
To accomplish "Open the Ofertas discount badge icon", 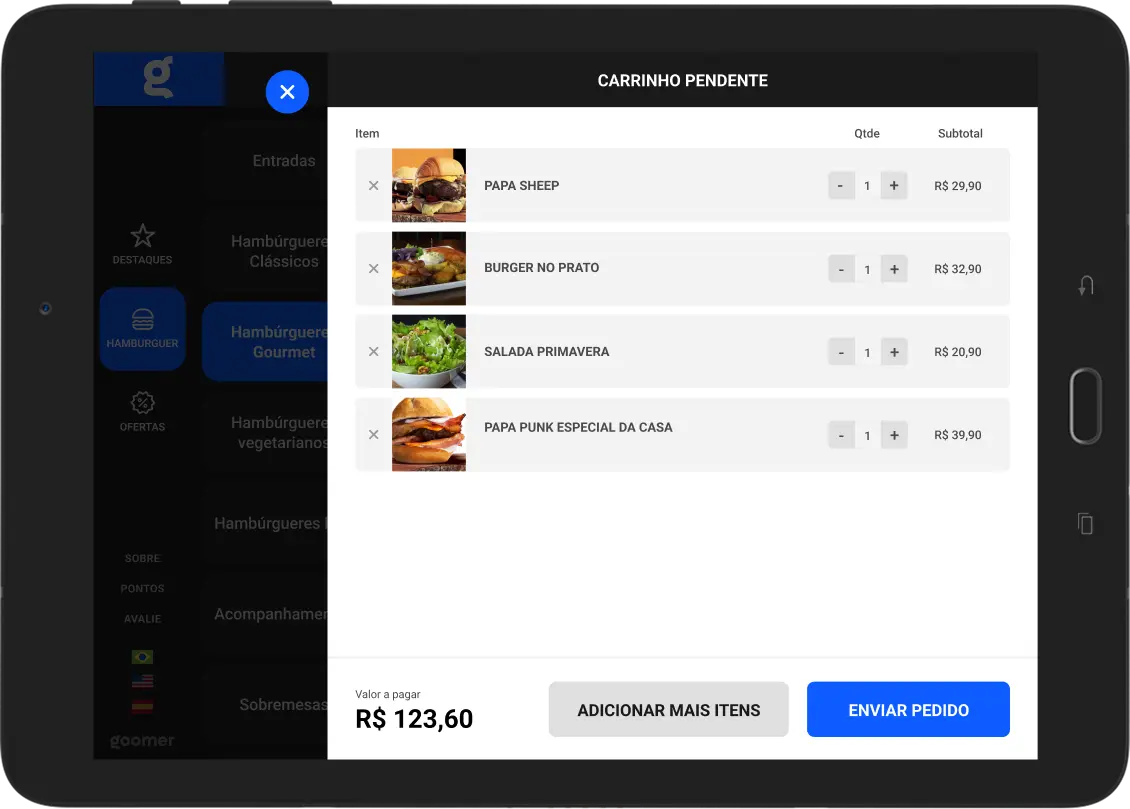I will click(142, 411).
